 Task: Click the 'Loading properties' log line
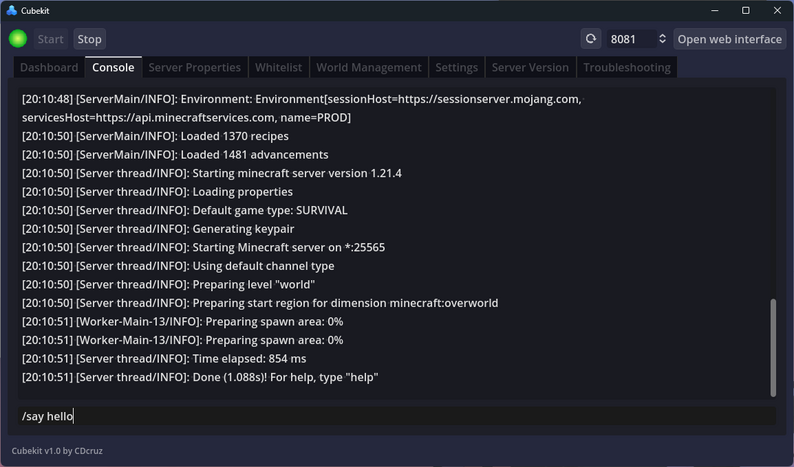pos(157,191)
